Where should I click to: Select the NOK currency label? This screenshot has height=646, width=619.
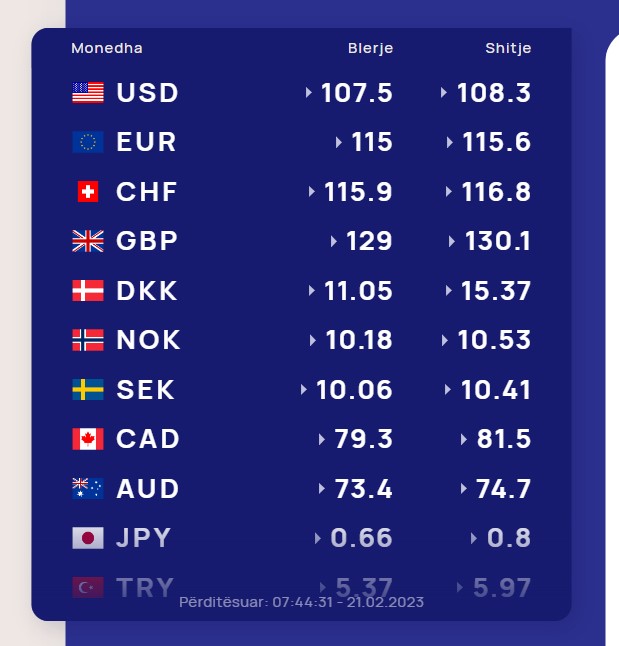tap(148, 340)
